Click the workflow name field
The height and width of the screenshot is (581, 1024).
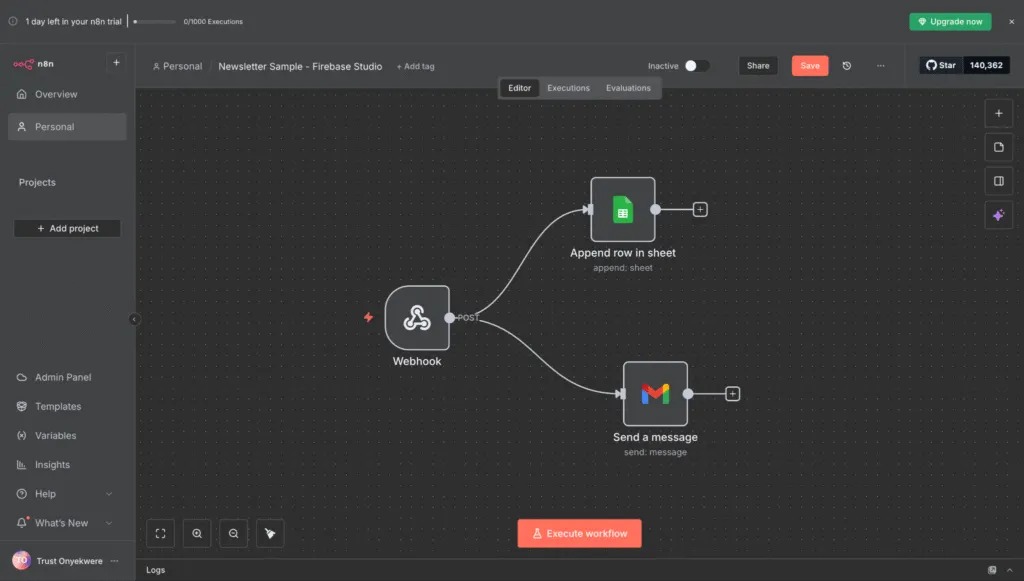point(300,66)
